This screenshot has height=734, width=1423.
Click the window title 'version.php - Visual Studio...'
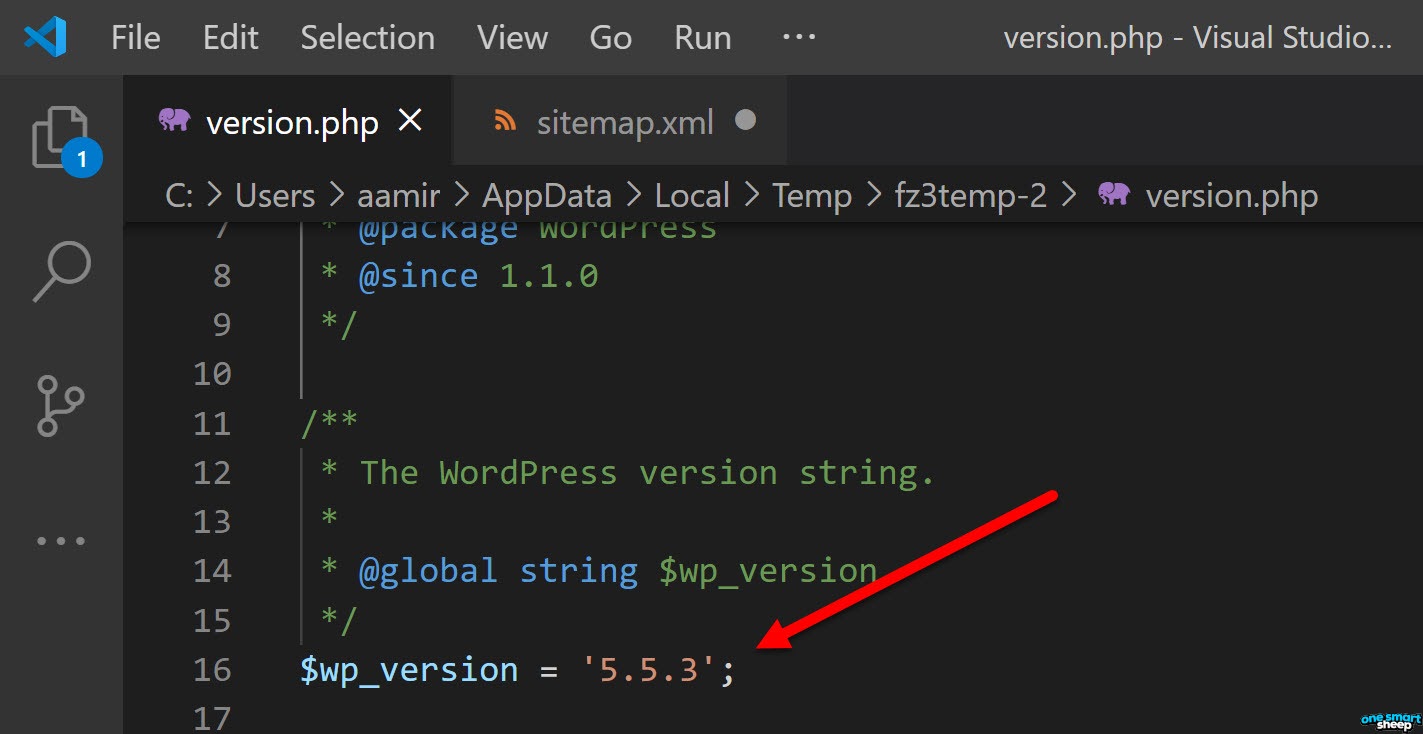click(x=1197, y=38)
